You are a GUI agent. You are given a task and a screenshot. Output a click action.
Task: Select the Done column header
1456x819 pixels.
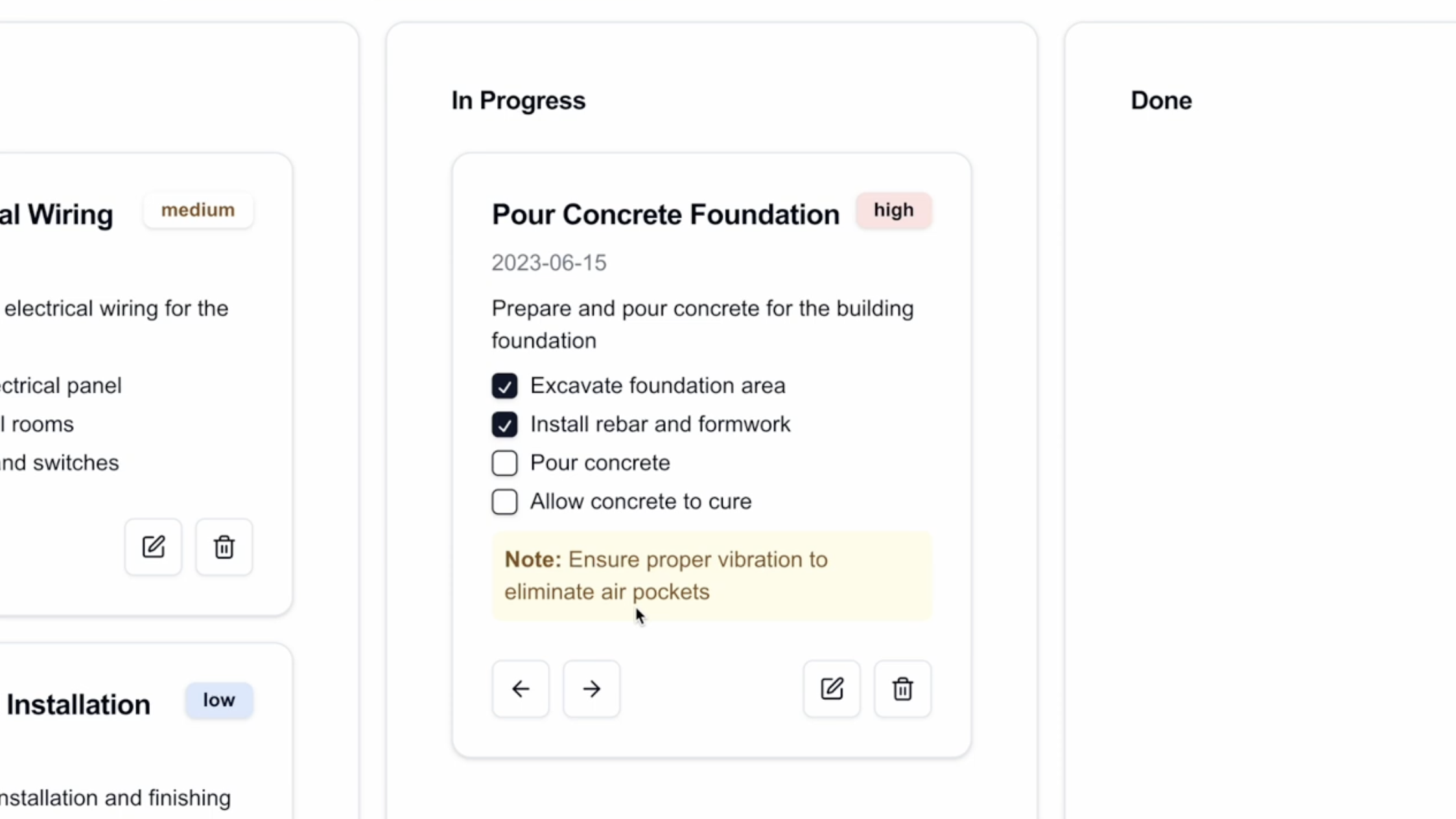pos(1160,100)
